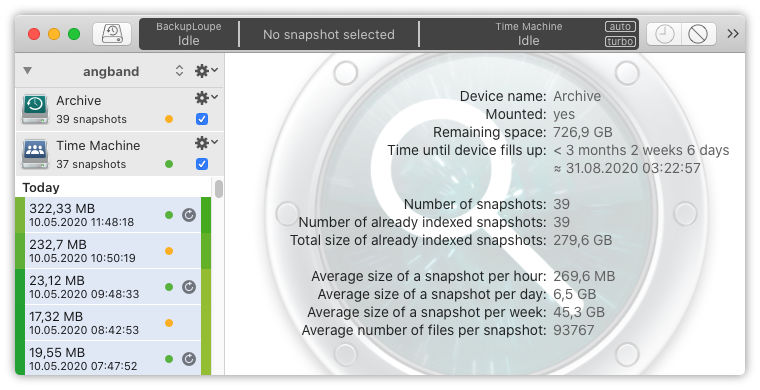Screen dimensions: 760x390
Task: Click the backup disk toolbar icon
Action: [x=112, y=34]
